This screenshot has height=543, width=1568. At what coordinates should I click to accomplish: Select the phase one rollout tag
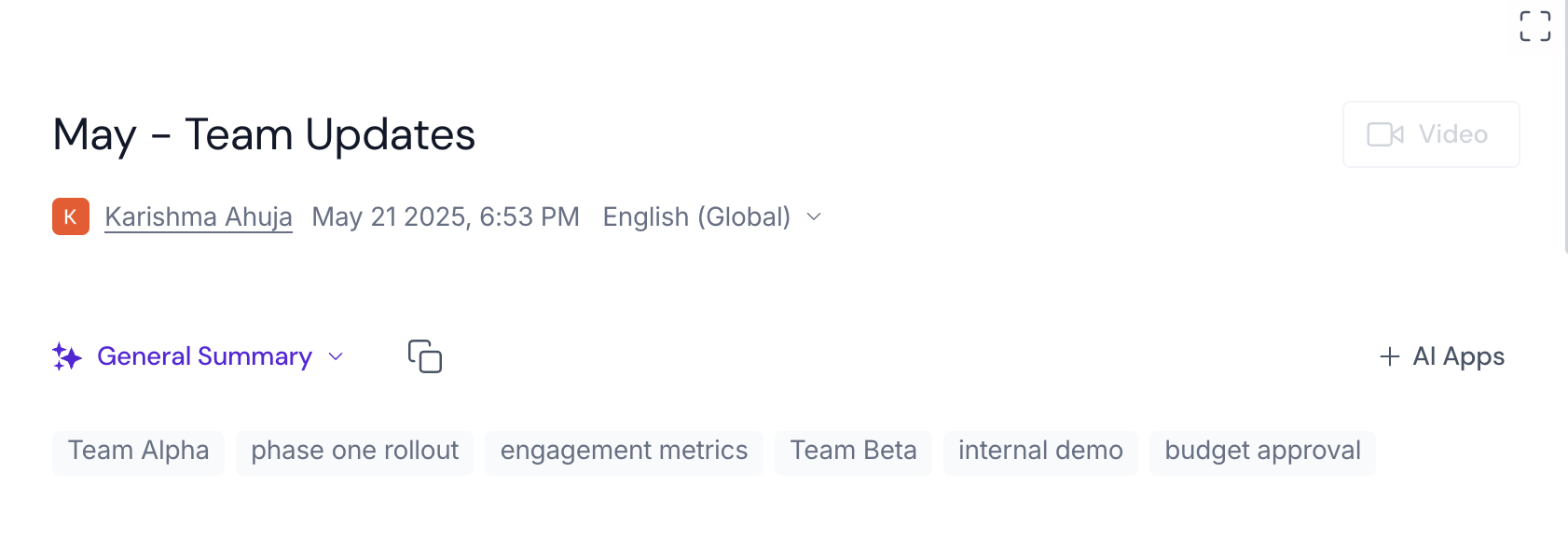click(x=354, y=451)
